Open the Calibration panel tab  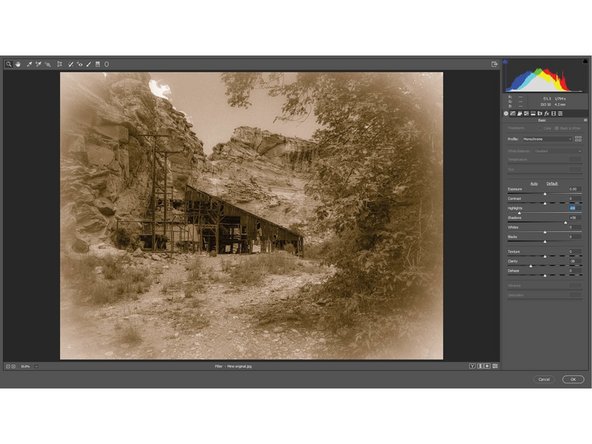pyautogui.click(x=553, y=113)
